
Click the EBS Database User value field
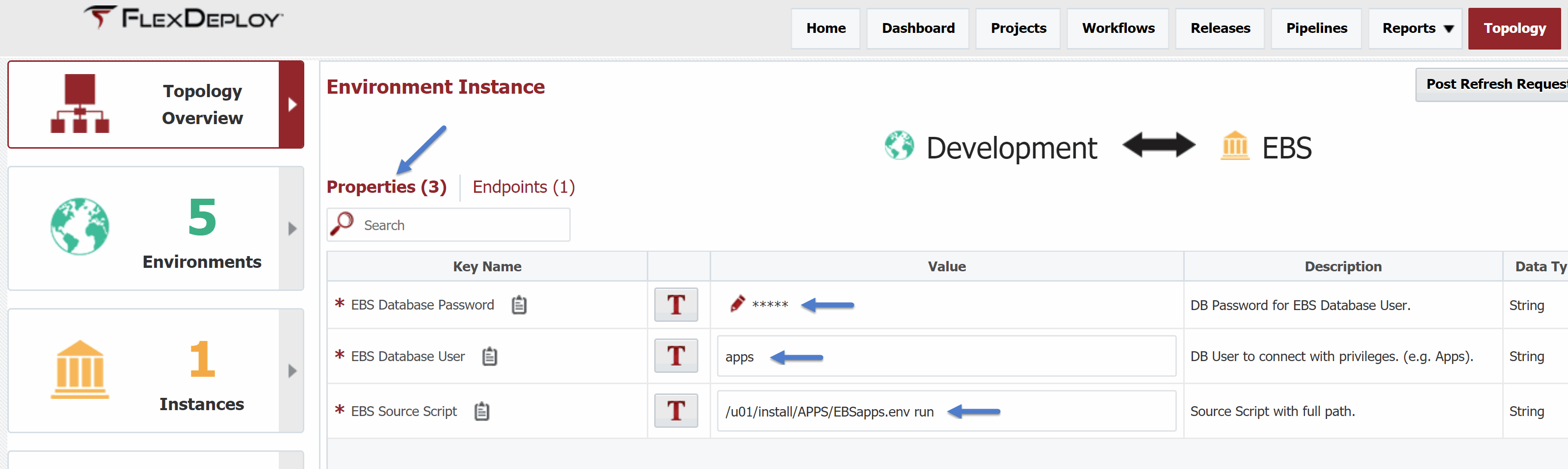click(946, 357)
